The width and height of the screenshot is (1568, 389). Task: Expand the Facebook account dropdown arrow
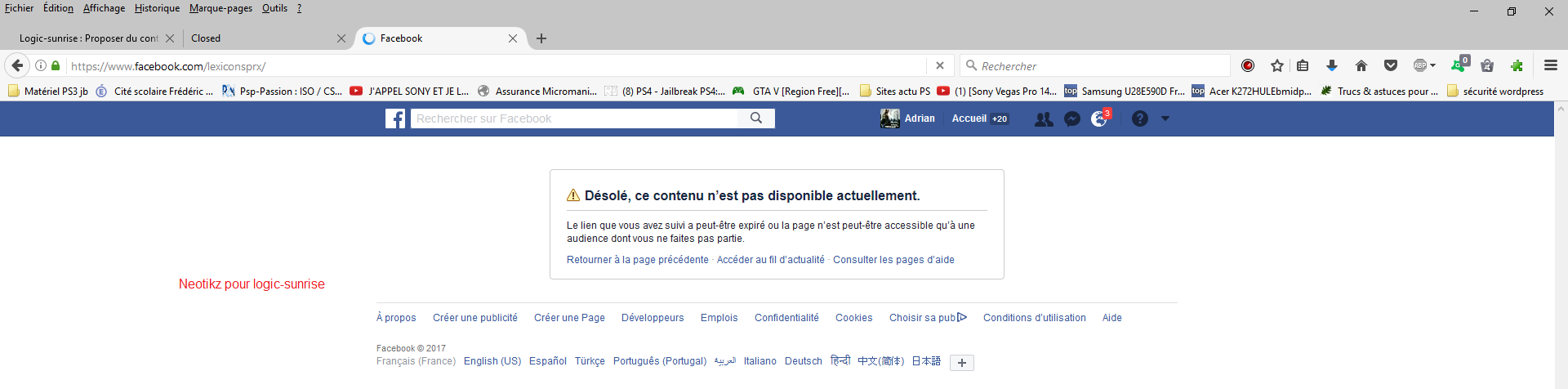(x=1165, y=118)
